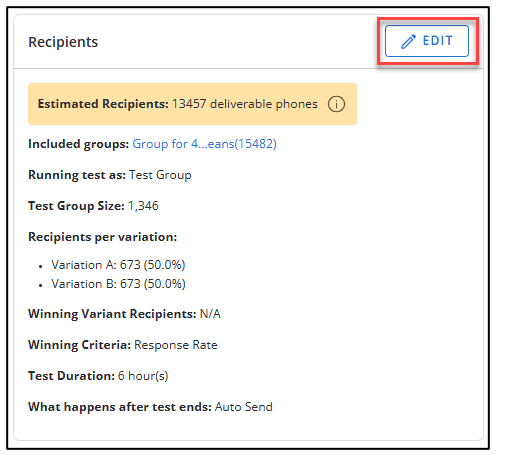Click the What happens after test ends label
The height and width of the screenshot is (455, 506).
pos(120,407)
